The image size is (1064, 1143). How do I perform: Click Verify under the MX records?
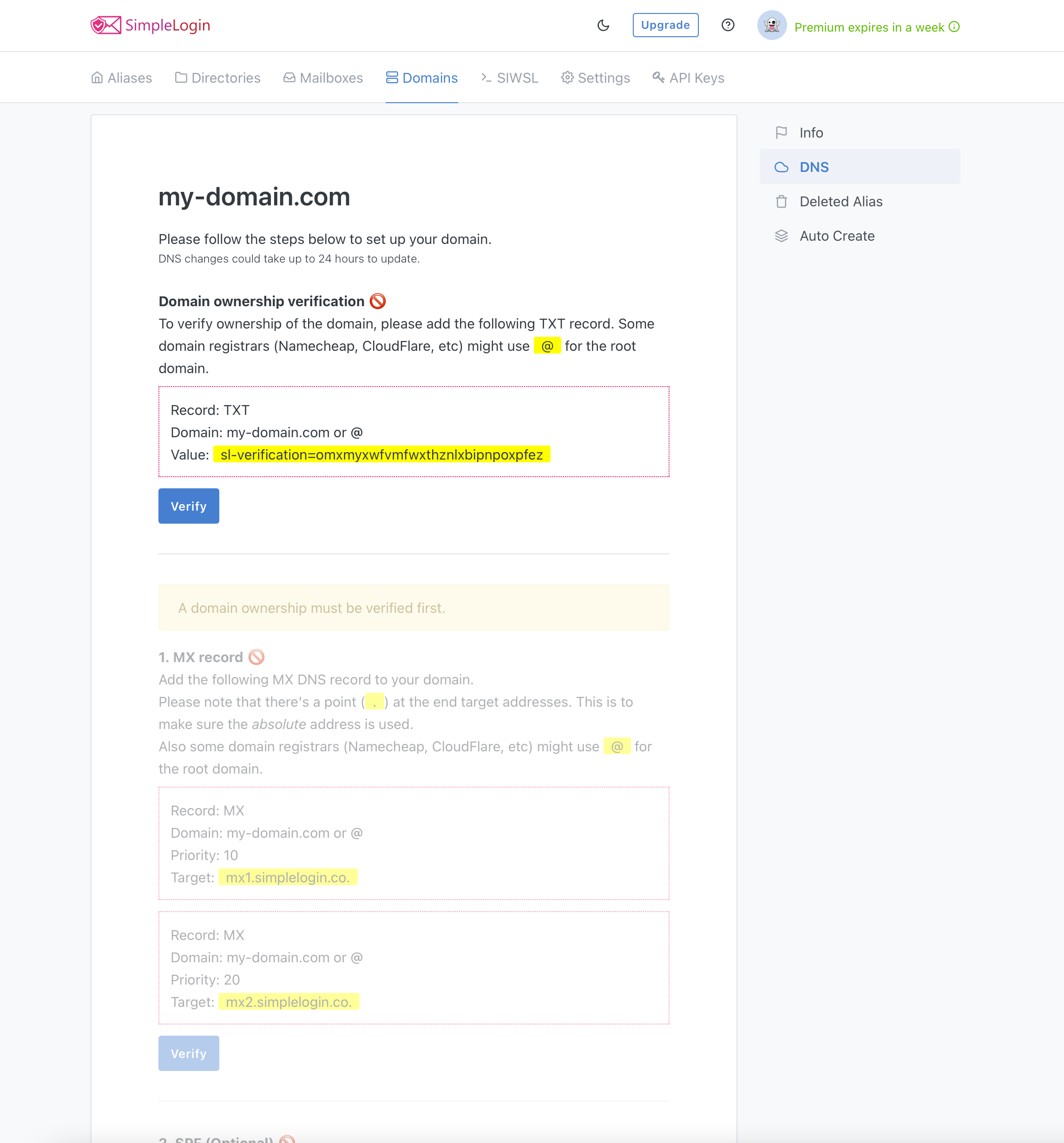189,1053
